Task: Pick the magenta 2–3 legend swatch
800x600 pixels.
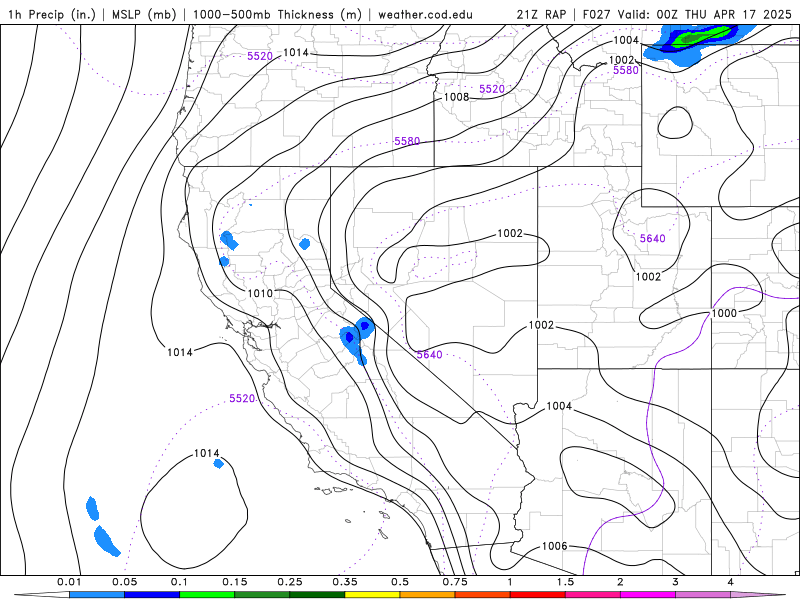Action: point(648,595)
